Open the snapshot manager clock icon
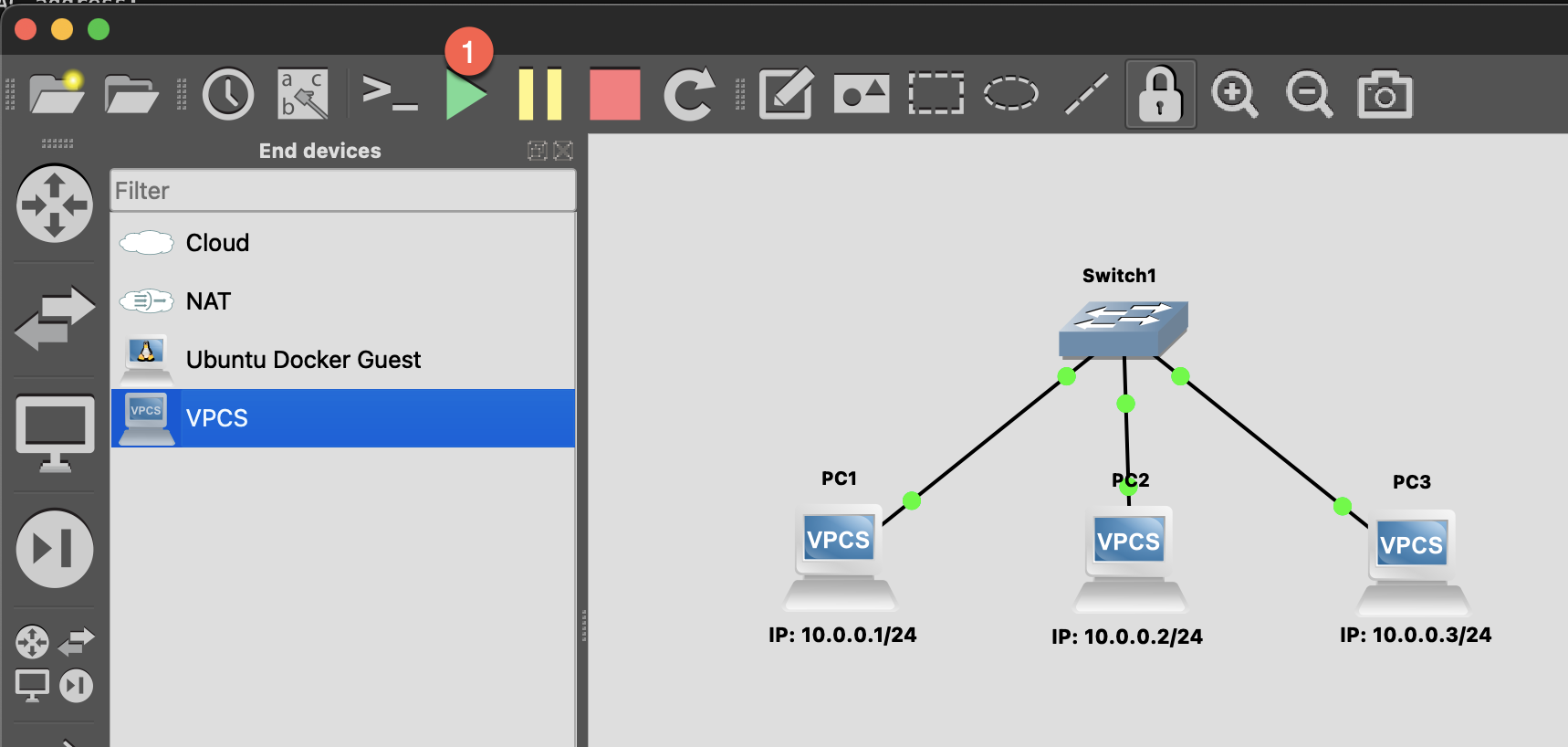 click(228, 94)
